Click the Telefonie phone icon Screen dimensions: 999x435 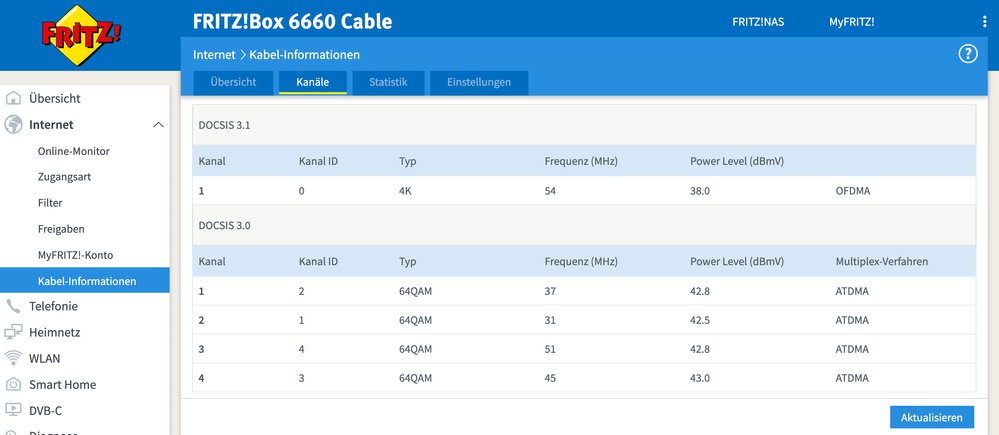pos(13,306)
